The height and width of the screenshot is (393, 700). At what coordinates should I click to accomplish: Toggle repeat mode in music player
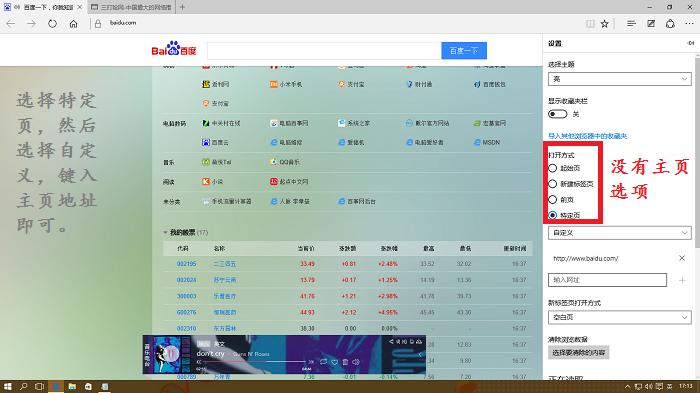pos(323,362)
